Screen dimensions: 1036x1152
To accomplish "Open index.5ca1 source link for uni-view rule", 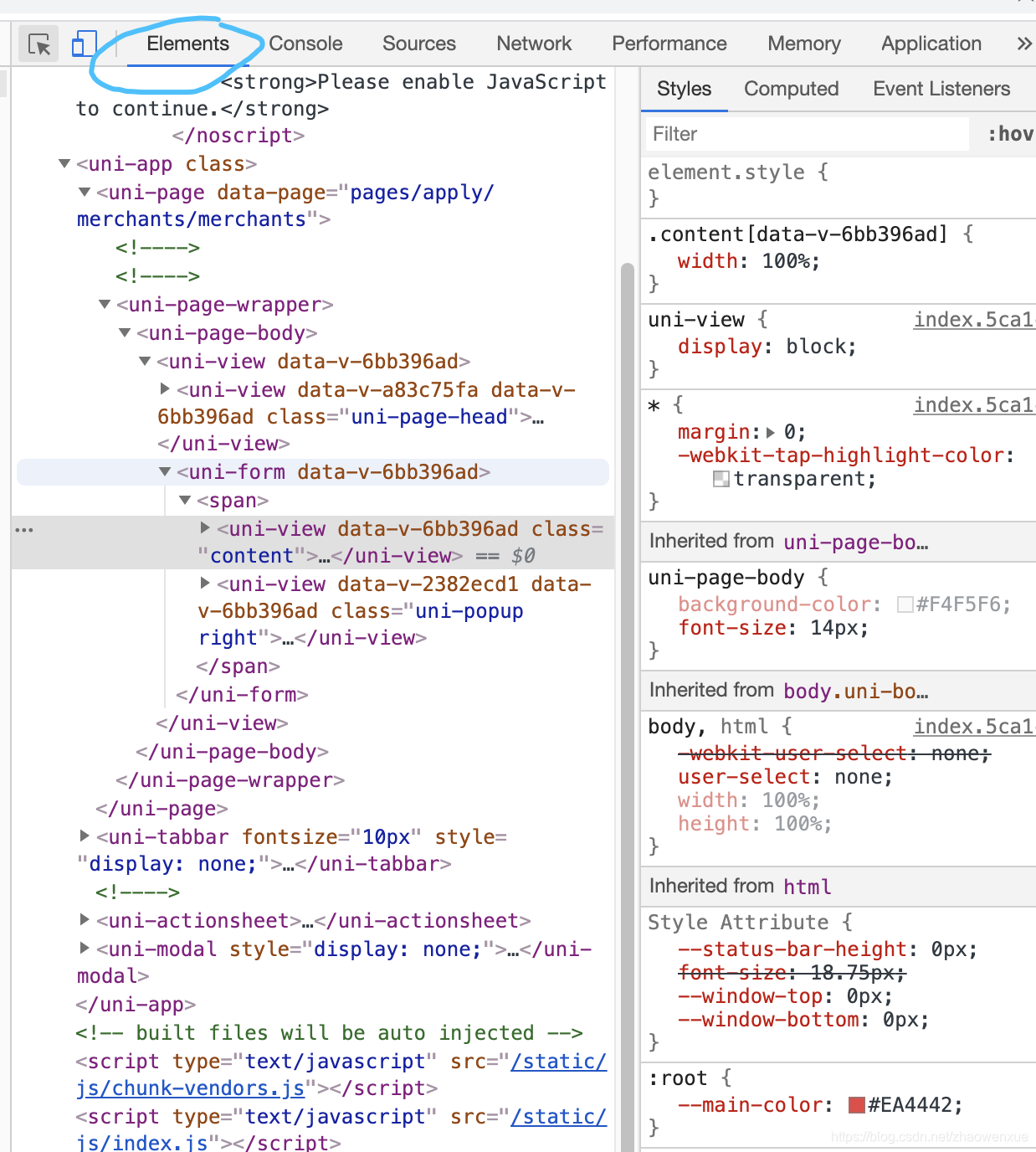I will click(x=974, y=320).
